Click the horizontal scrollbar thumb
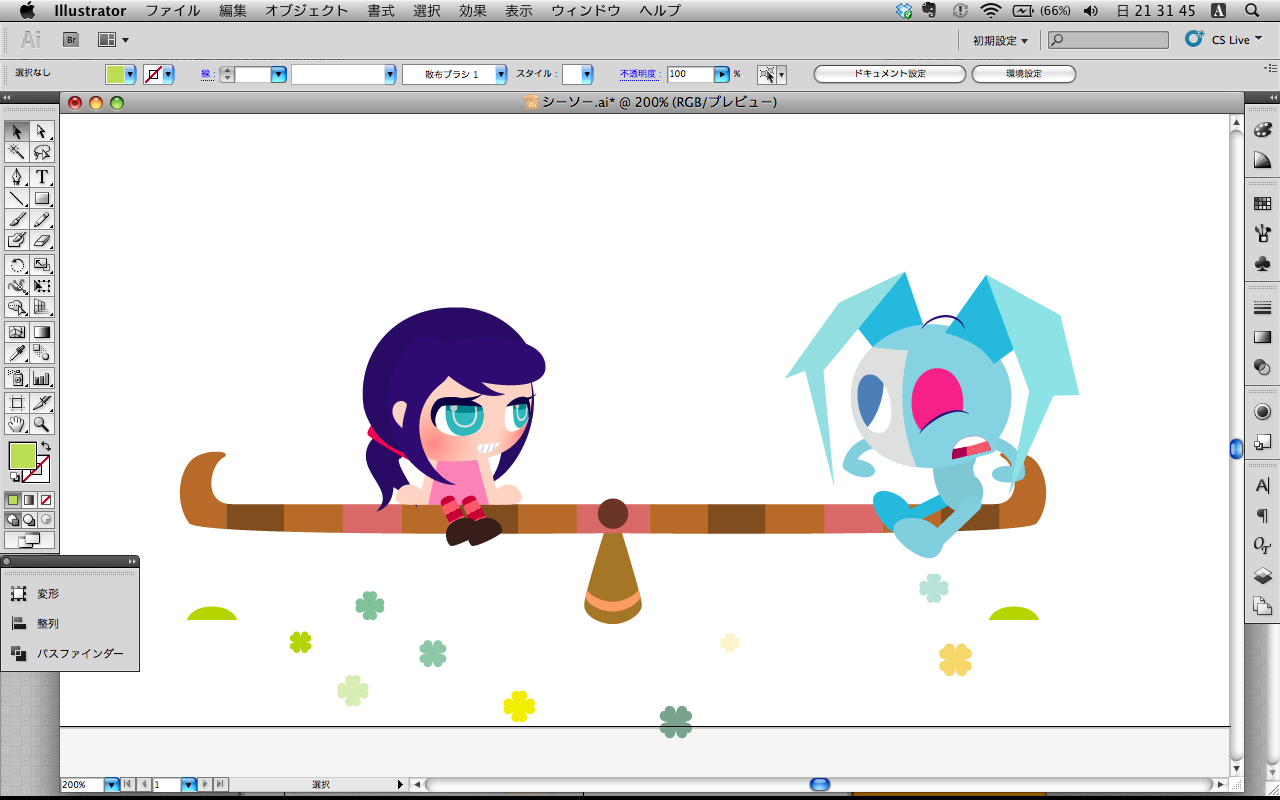 tap(820, 785)
